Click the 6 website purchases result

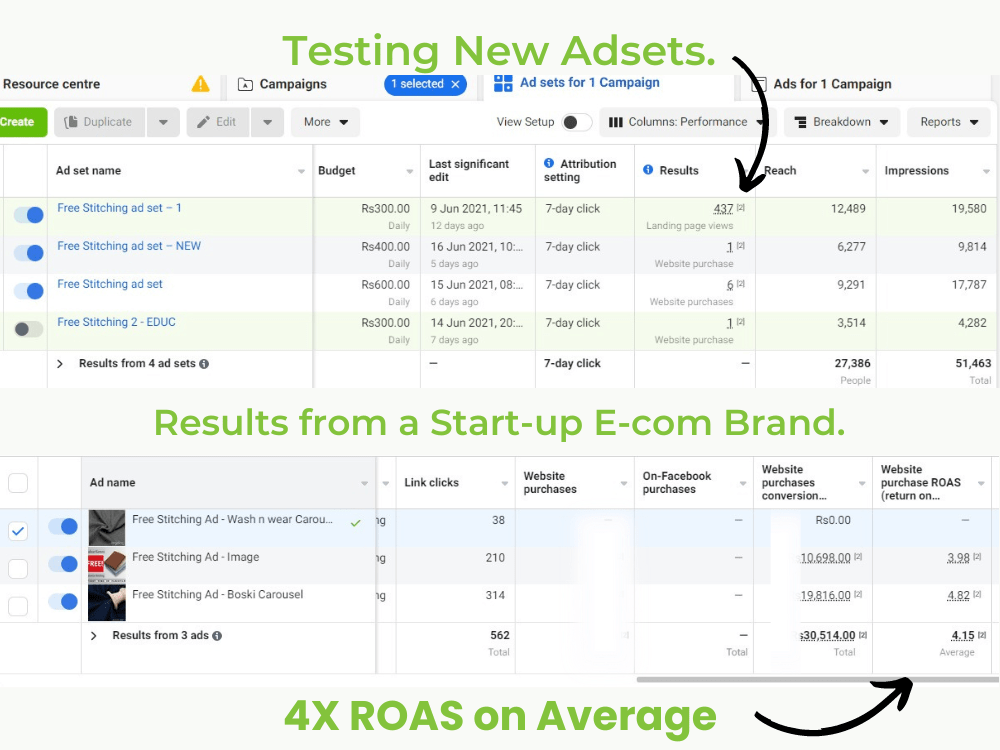730,285
